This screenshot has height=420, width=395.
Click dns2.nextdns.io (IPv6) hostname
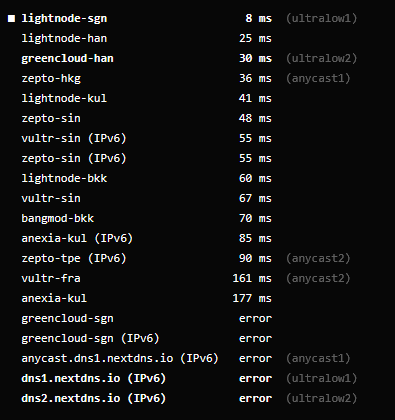coord(94,398)
